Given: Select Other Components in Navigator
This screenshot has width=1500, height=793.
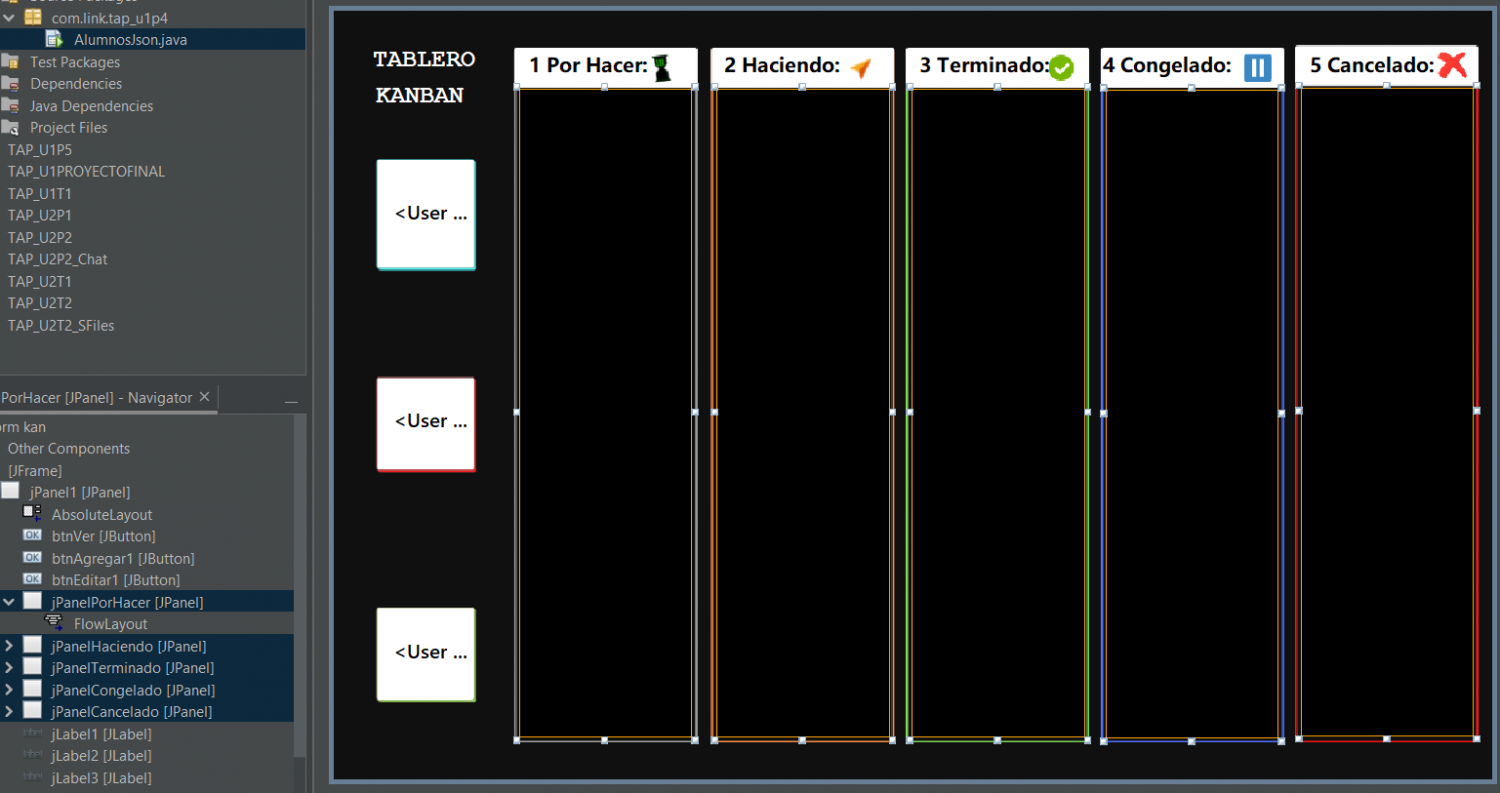Looking at the screenshot, I should coord(68,448).
